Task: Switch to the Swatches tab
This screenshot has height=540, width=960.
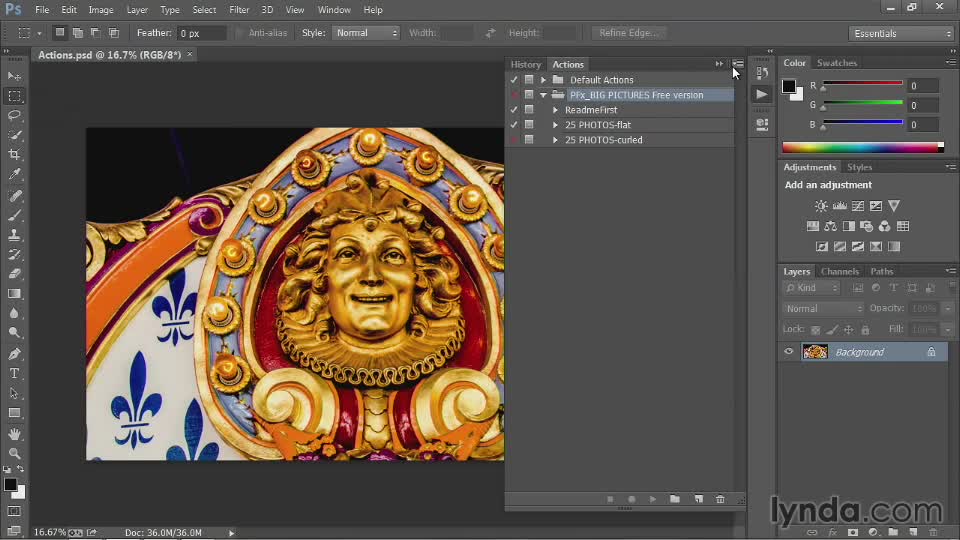Action: pyautogui.click(x=837, y=62)
